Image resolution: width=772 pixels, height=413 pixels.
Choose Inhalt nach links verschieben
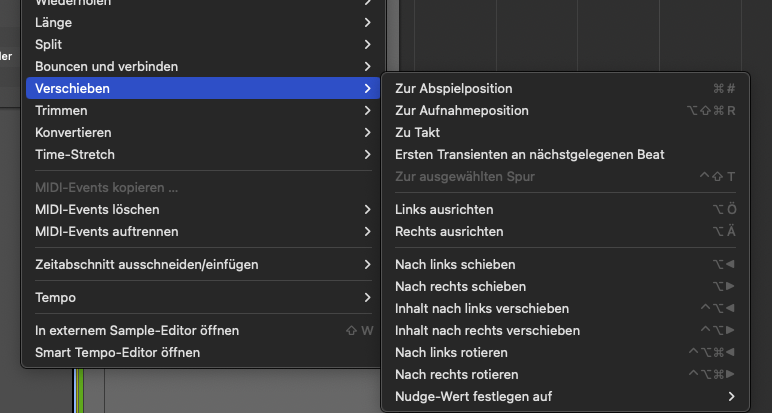click(565, 309)
